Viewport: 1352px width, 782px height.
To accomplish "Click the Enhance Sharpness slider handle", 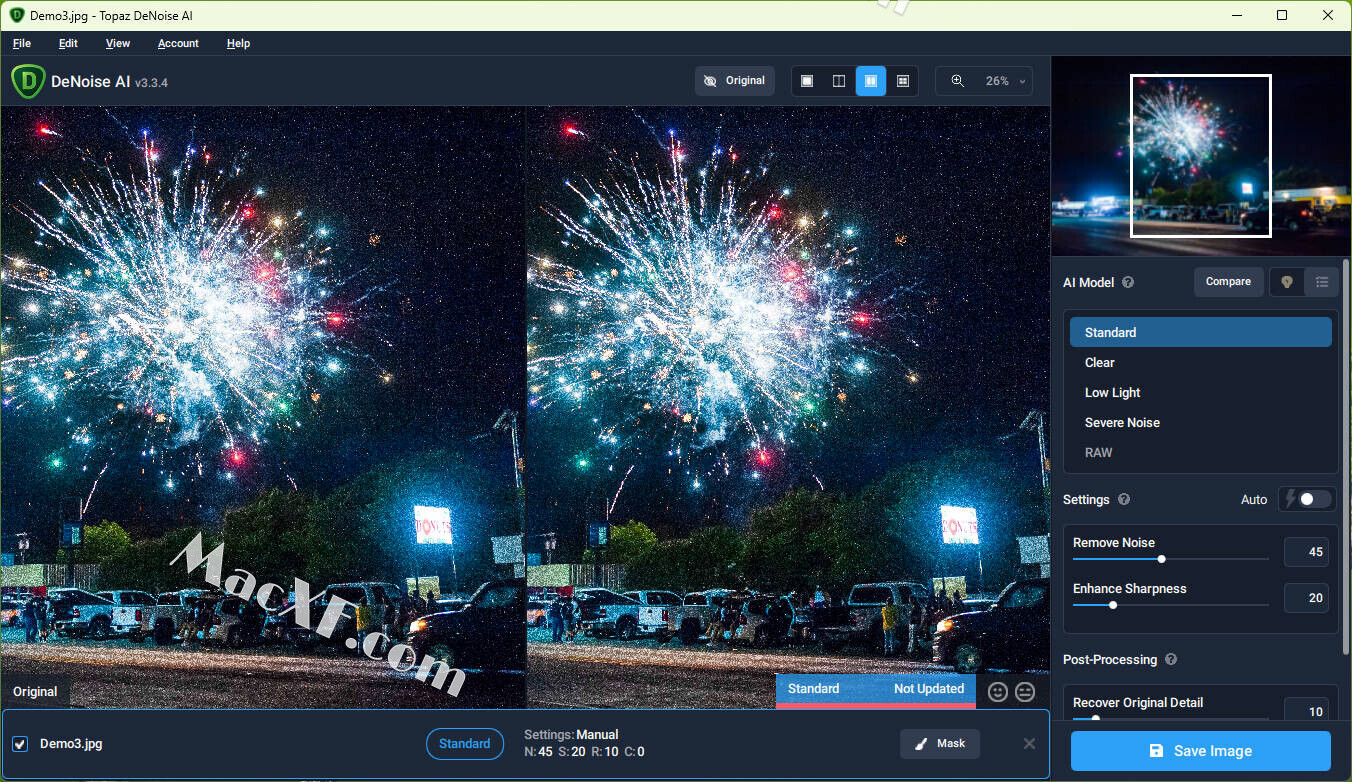I will click(x=1112, y=605).
